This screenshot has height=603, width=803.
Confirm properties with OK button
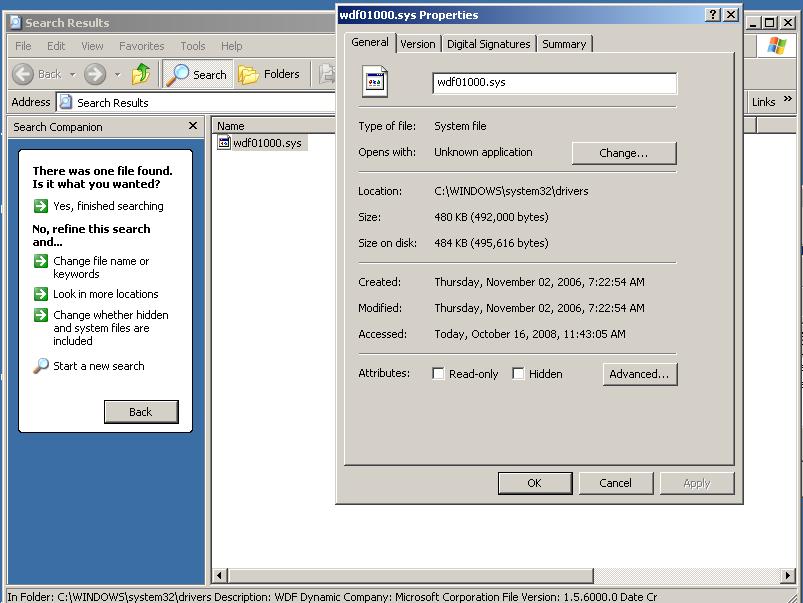coord(535,483)
